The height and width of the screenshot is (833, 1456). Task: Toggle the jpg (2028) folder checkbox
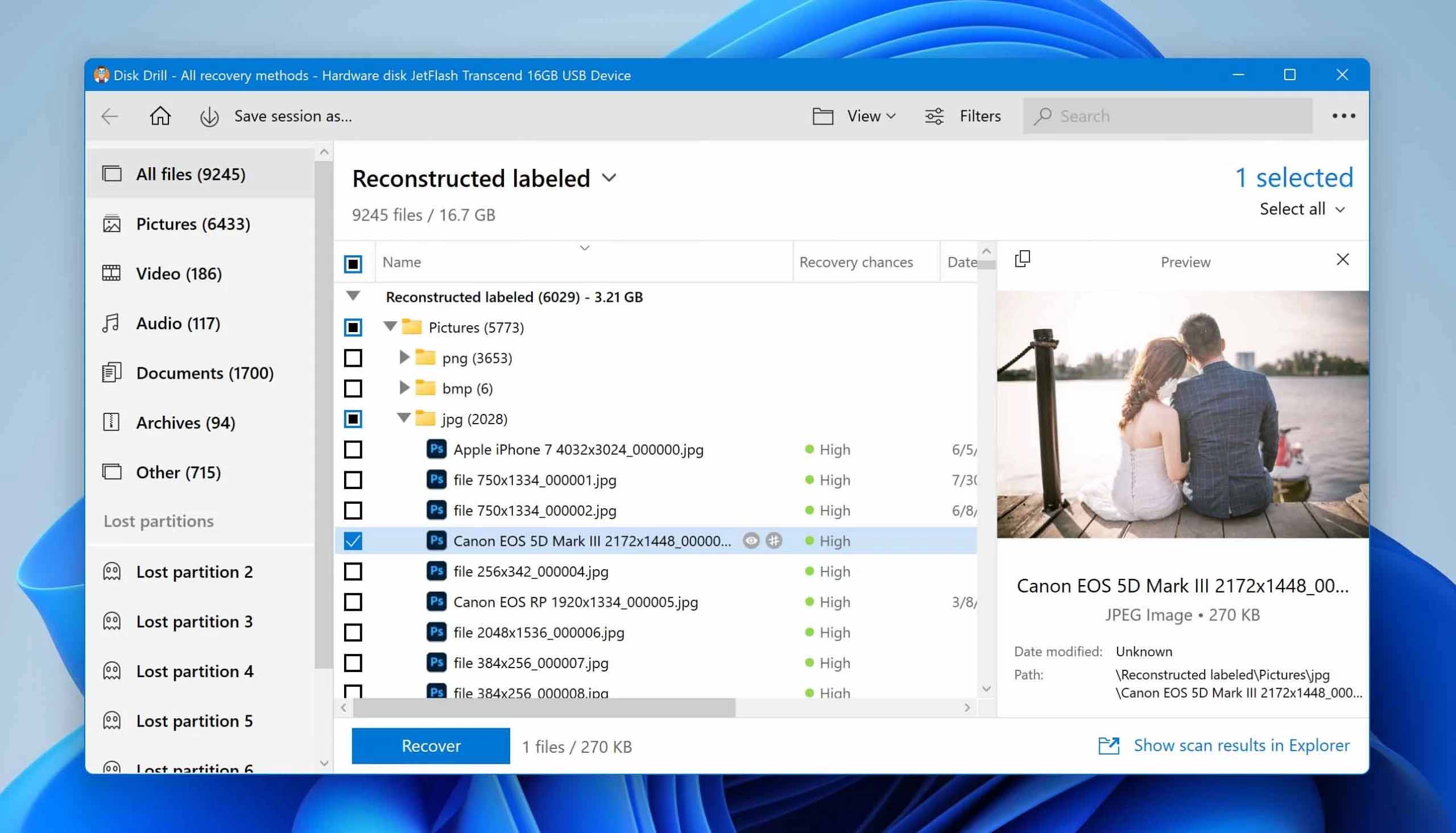353,419
